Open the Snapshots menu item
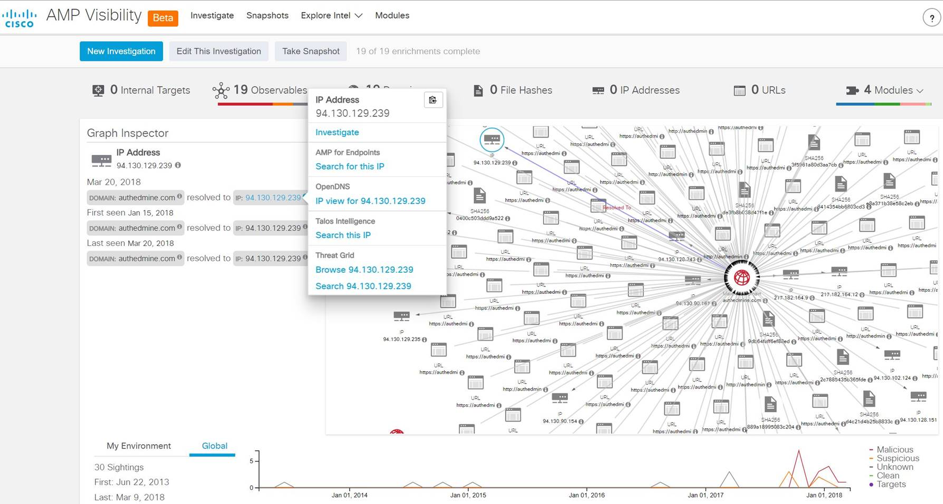The height and width of the screenshot is (504, 943). tap(267, 16)
